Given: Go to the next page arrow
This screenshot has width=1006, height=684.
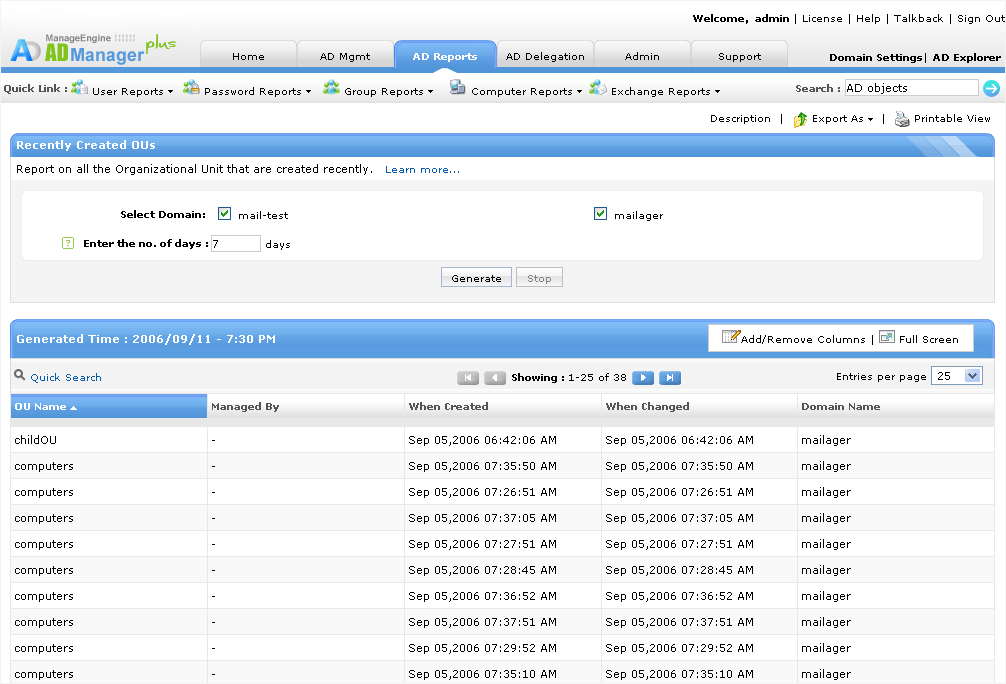Looking at the screenshot, I should [644, 378].
